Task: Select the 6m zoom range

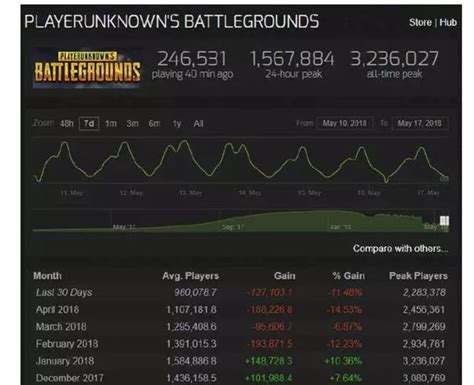Action: click(x=154, y=124)
